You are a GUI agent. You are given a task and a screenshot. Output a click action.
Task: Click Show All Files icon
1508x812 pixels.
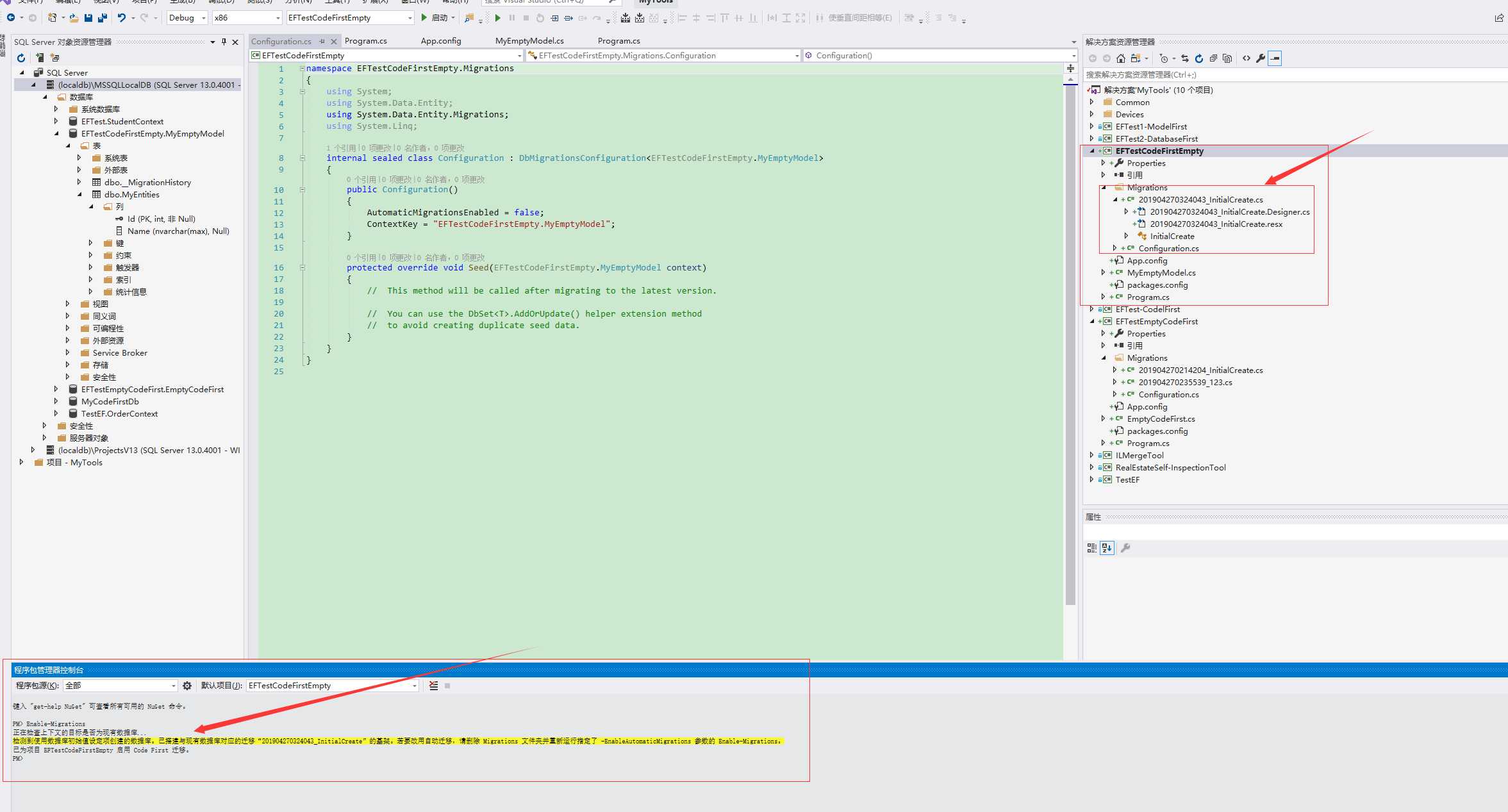(x=1227, y=58)
